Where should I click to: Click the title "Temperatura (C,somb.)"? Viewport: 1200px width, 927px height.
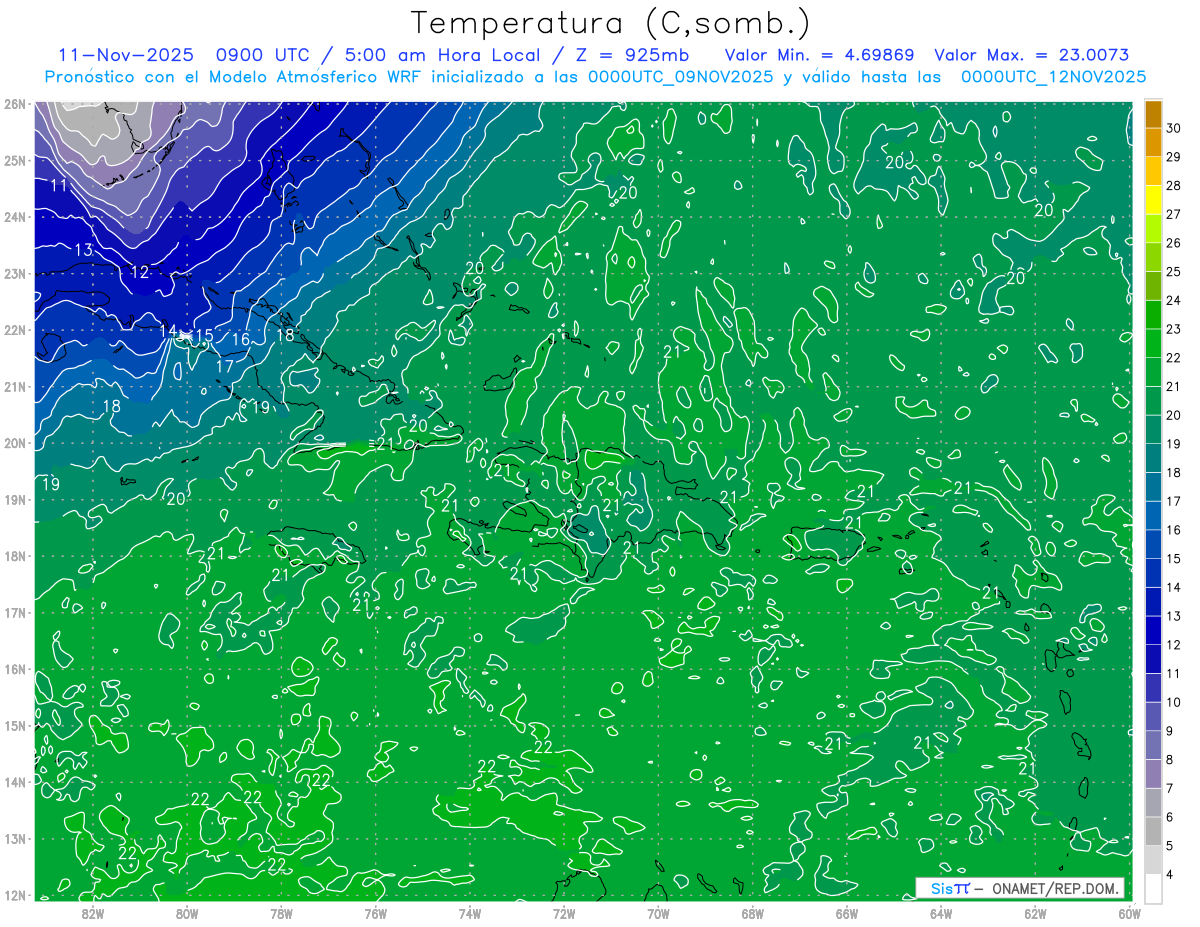611,24
